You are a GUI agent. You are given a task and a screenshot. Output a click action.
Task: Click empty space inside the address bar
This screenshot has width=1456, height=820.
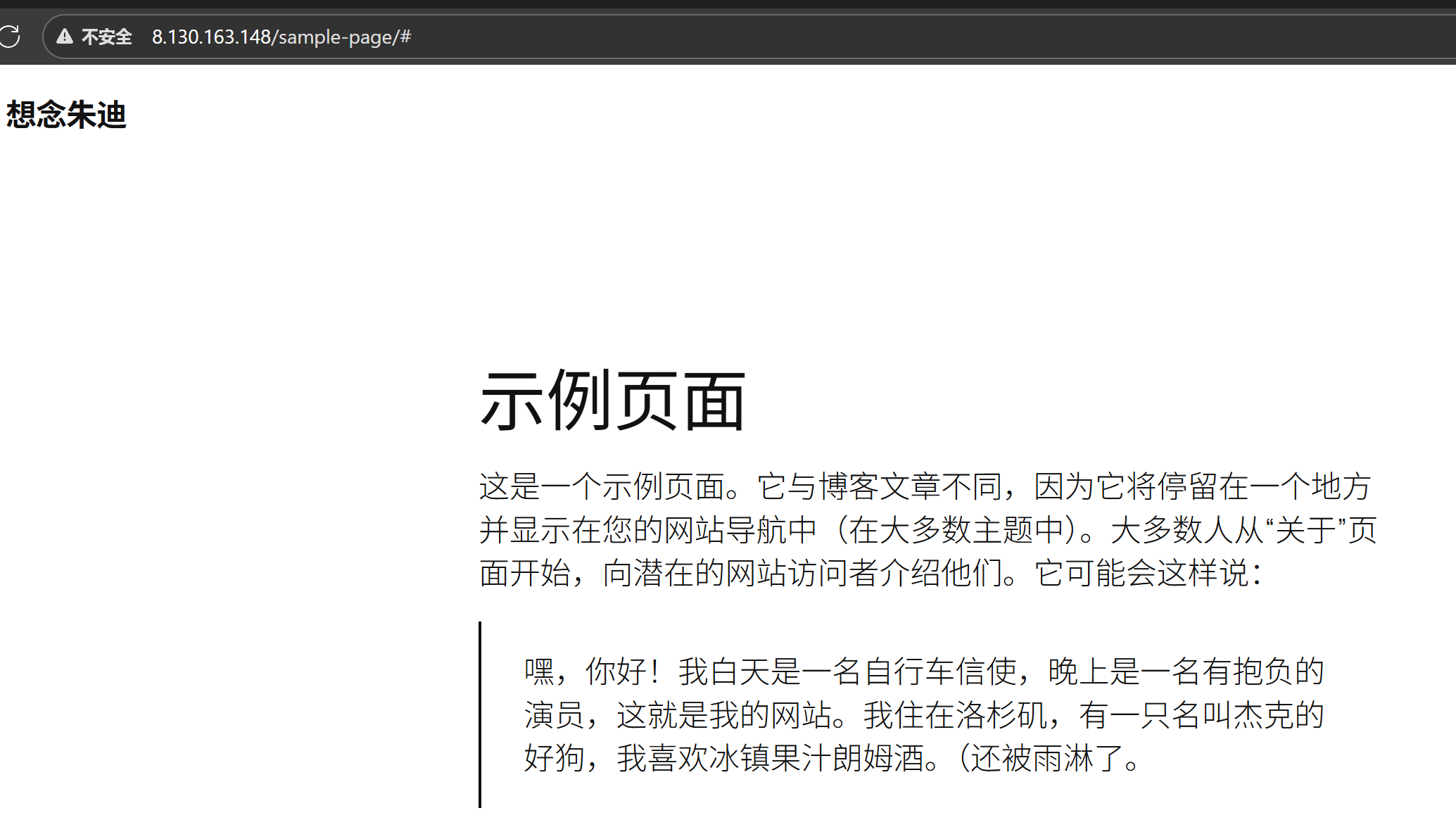coord(844,37)
